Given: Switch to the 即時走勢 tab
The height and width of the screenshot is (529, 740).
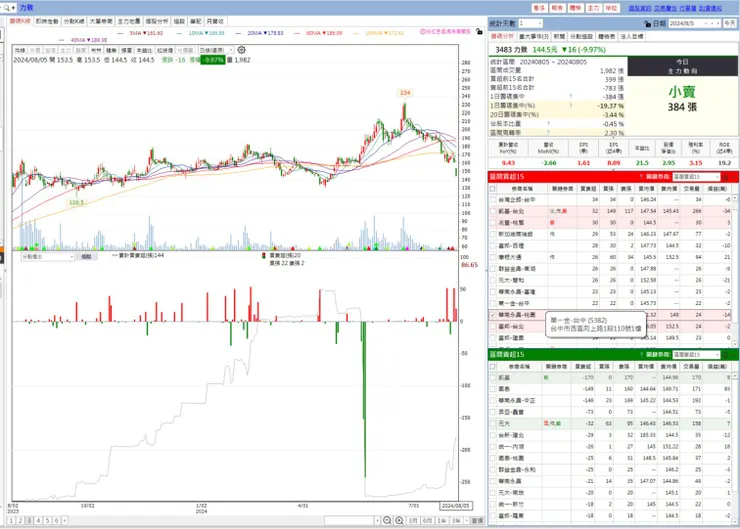Looking at the screenshot, I should [x=47, y=21].
